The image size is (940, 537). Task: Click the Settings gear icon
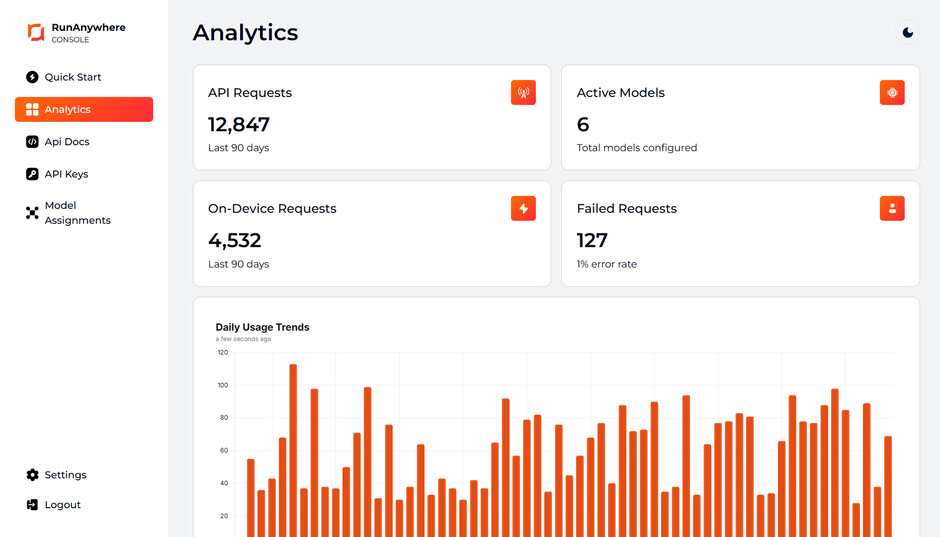32,475
